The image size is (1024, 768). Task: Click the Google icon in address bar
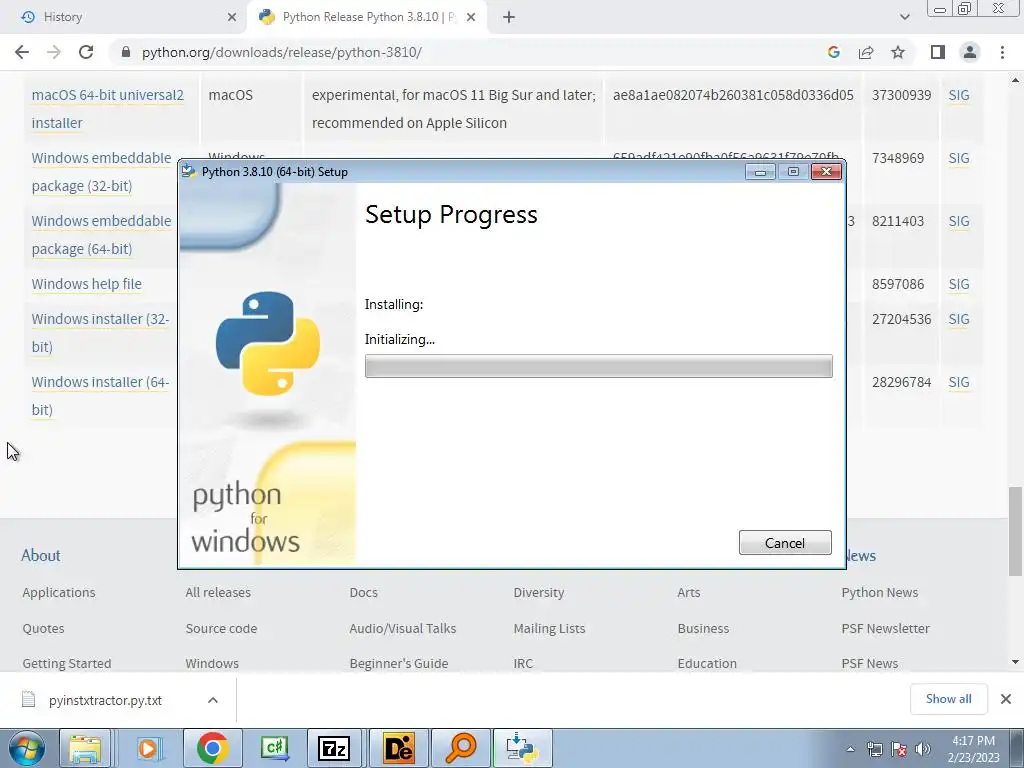[x=833, y=52]
